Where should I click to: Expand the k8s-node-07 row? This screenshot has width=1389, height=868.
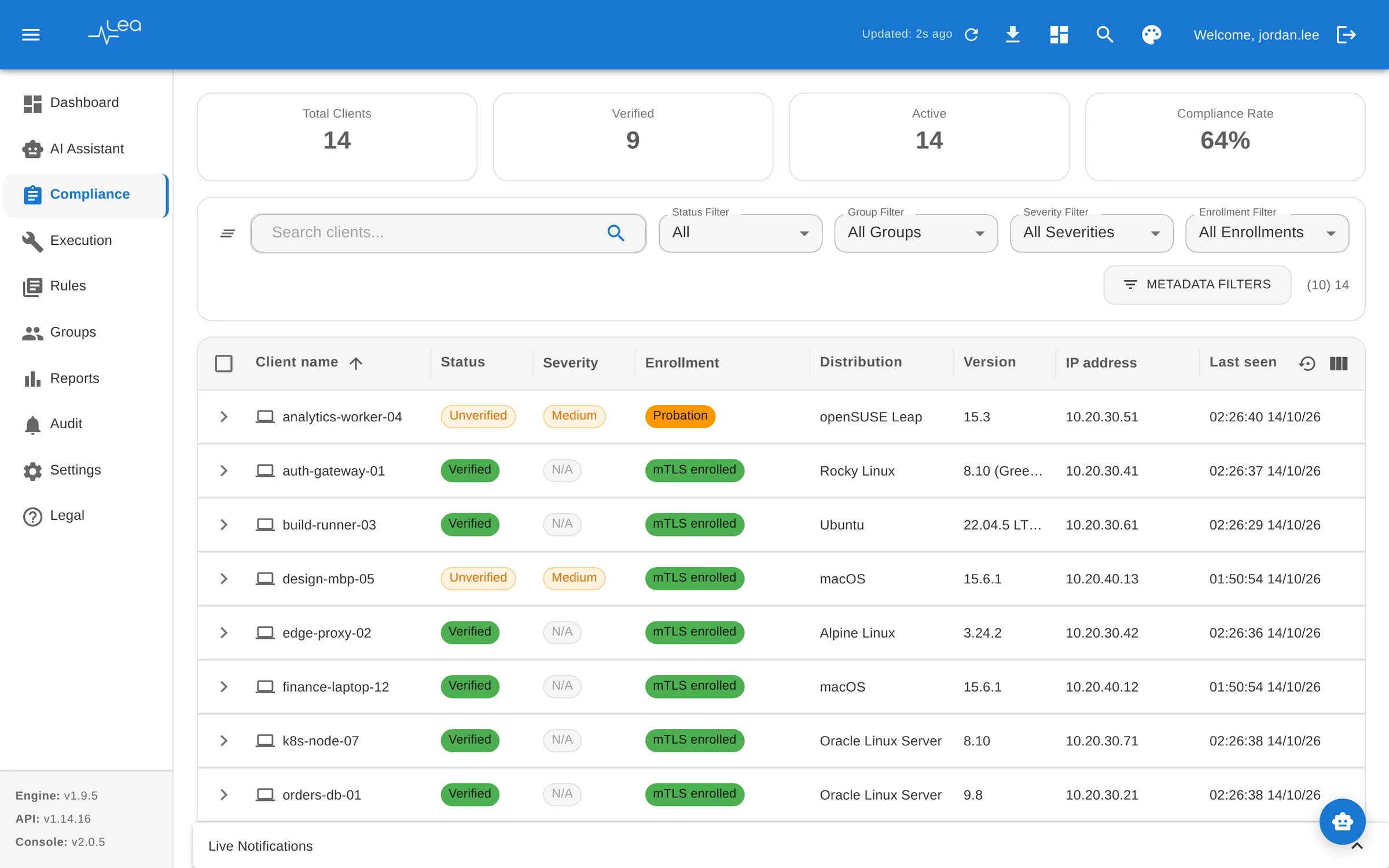pos(224,741)
